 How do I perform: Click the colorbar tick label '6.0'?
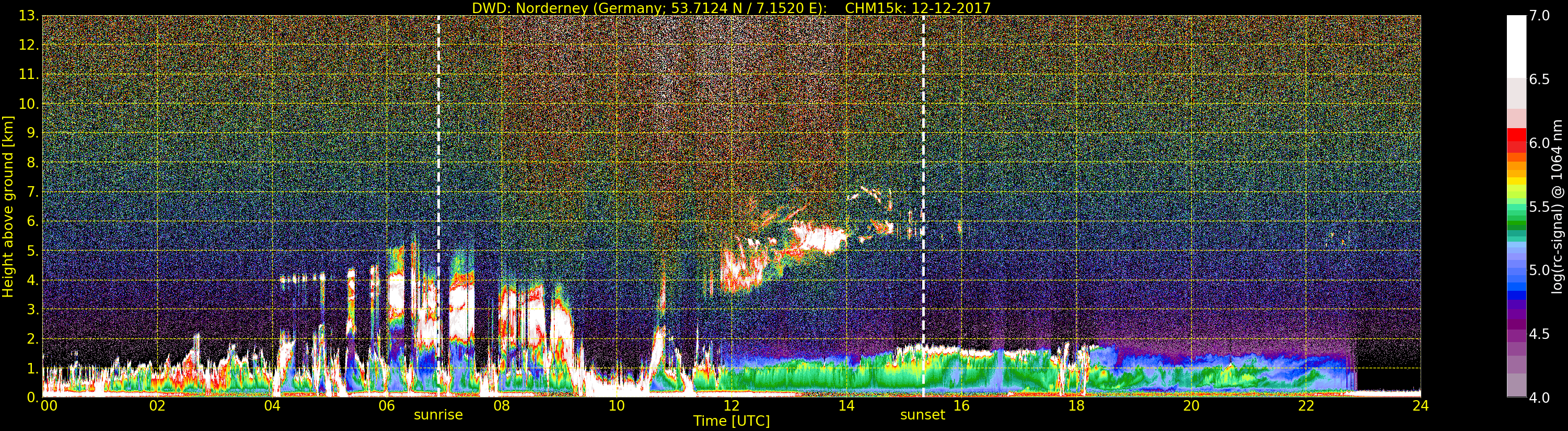1539,143
